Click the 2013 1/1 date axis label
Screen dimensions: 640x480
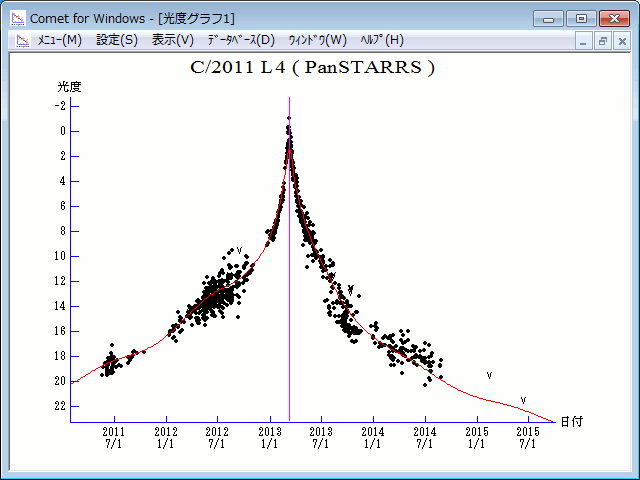coord(270,438)
